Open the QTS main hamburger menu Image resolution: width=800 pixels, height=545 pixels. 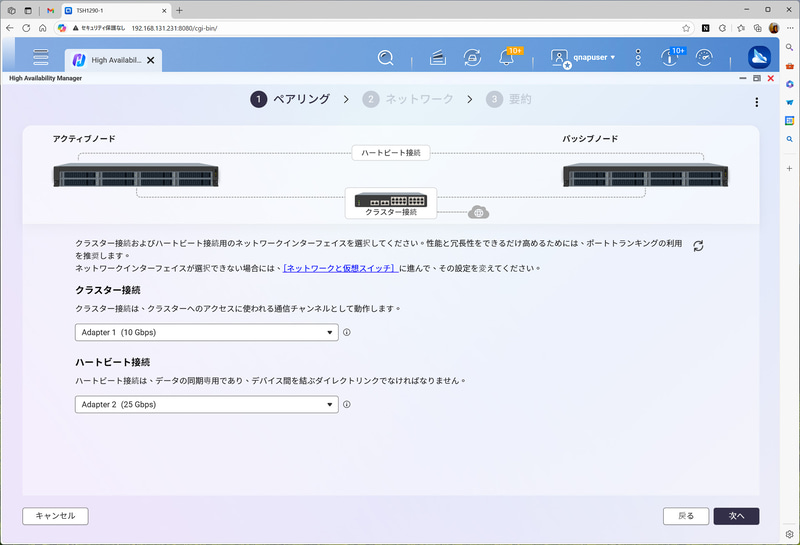[41, 57]
